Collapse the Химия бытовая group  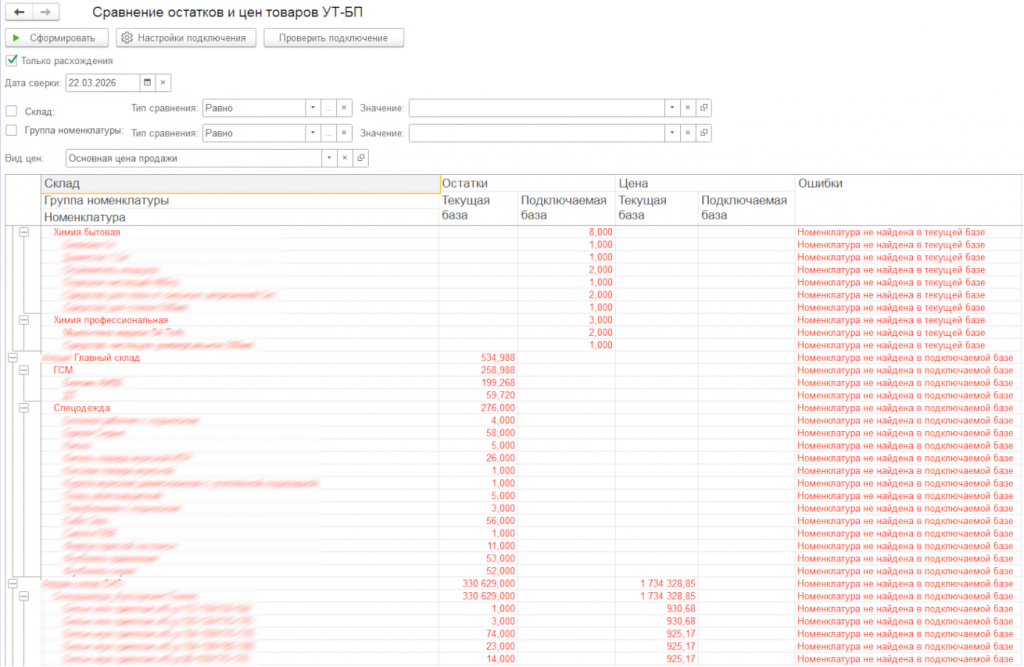24,232
